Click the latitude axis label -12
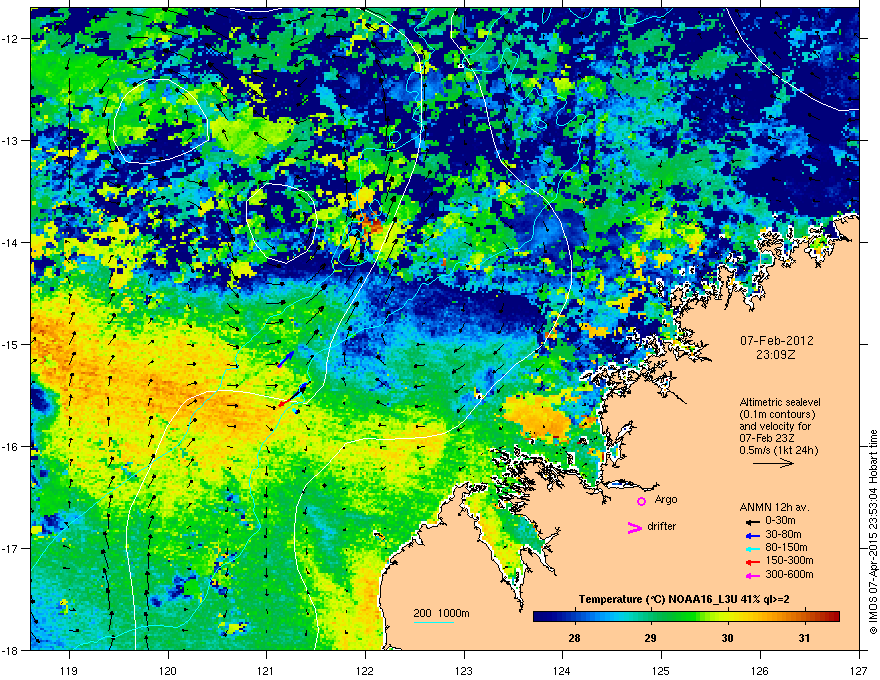Image resolution: width=880 pixels, height=680 pixels. pyautogui.click(x=10, y=38)
